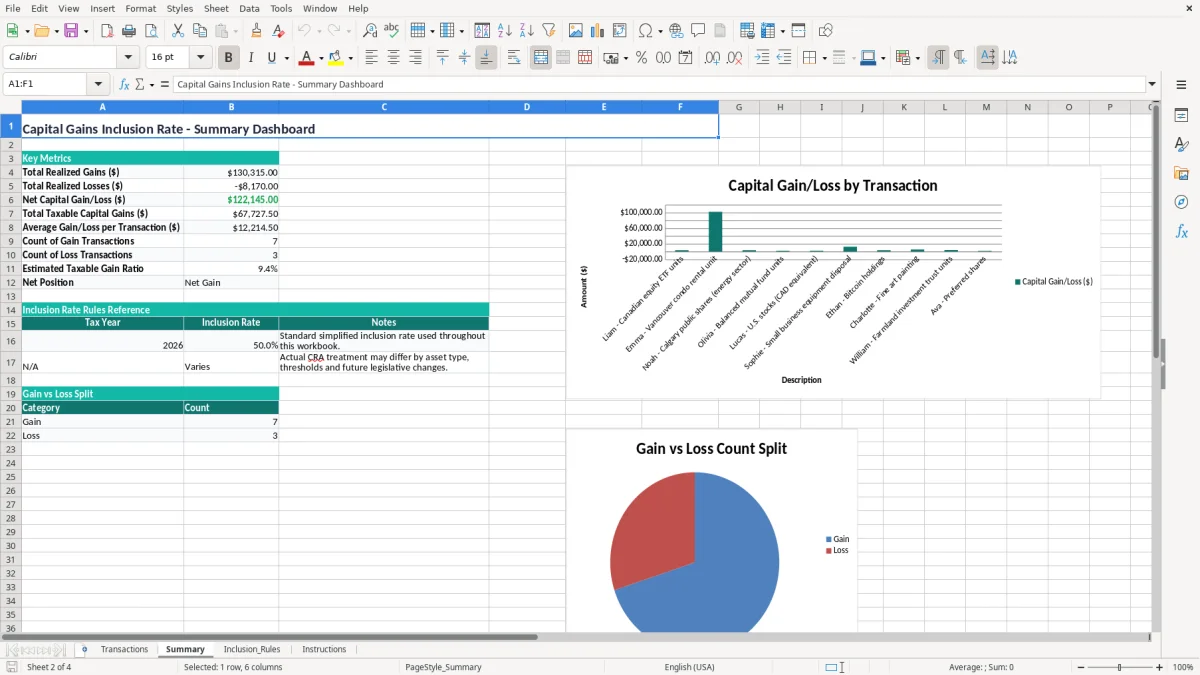Click row header 16

point(10,341)
